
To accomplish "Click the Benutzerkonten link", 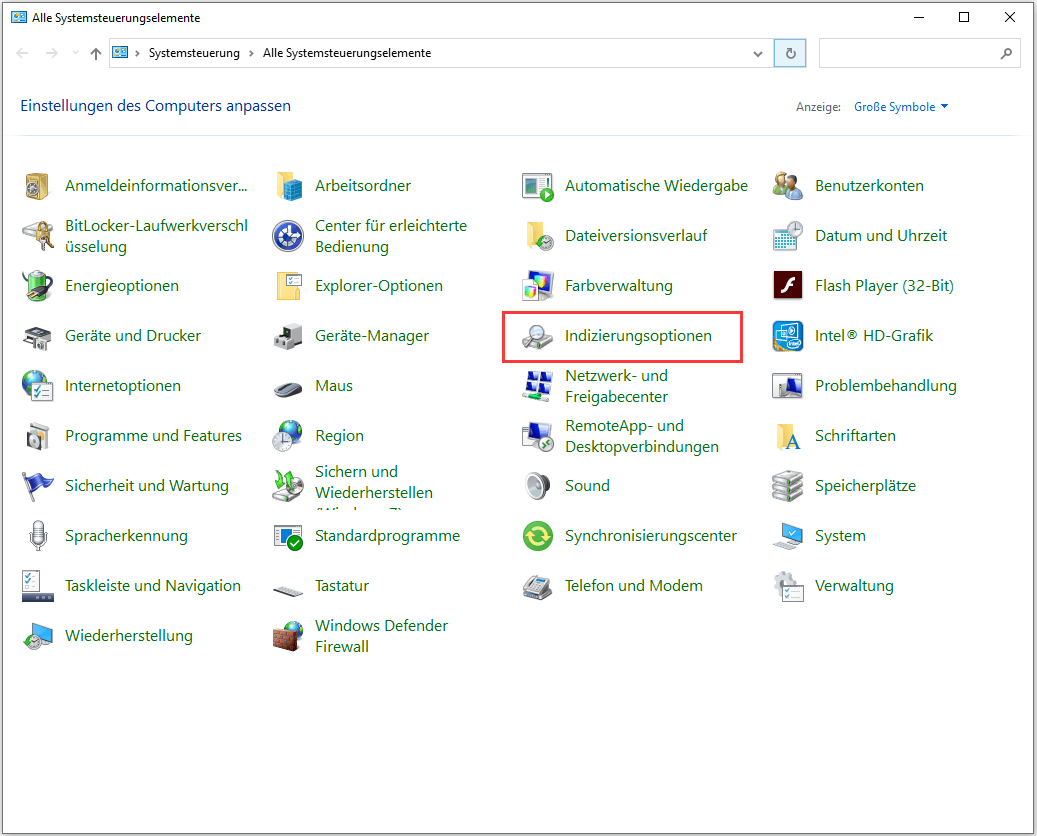I will pyautogui.click(x=869, y=186).
